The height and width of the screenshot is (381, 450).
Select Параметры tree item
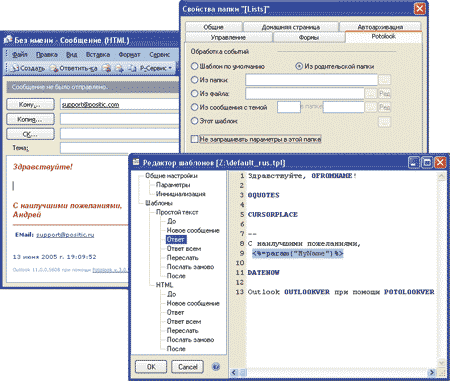pos(173,185)
